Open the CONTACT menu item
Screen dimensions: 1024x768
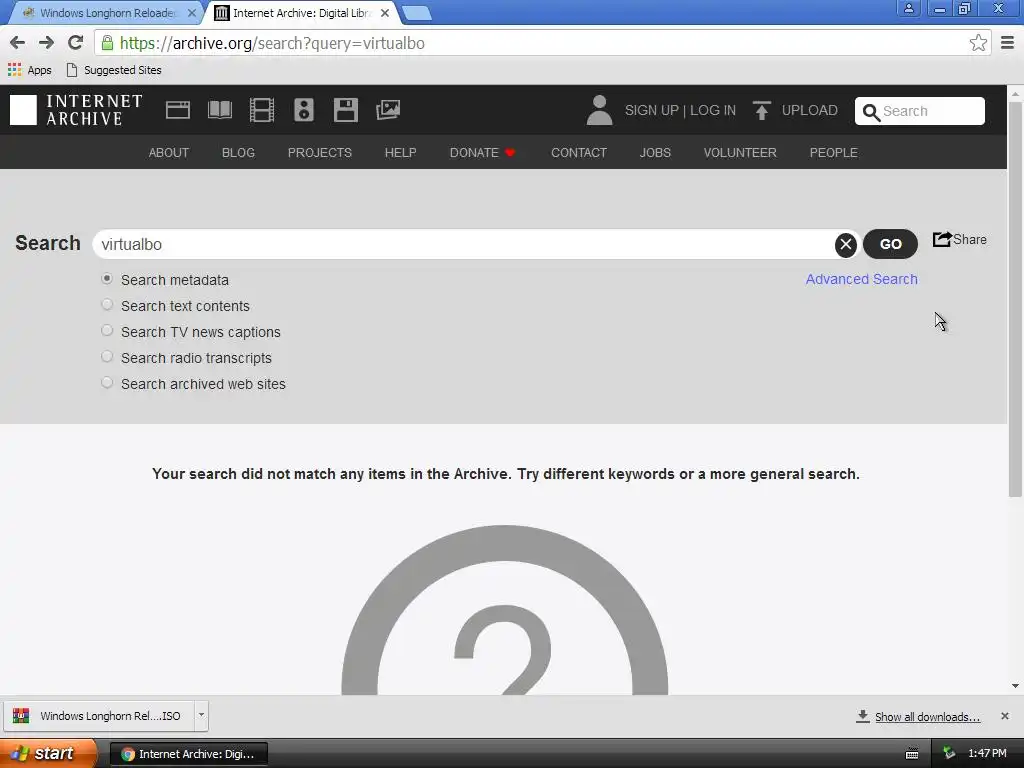click(x=579, y=153)
